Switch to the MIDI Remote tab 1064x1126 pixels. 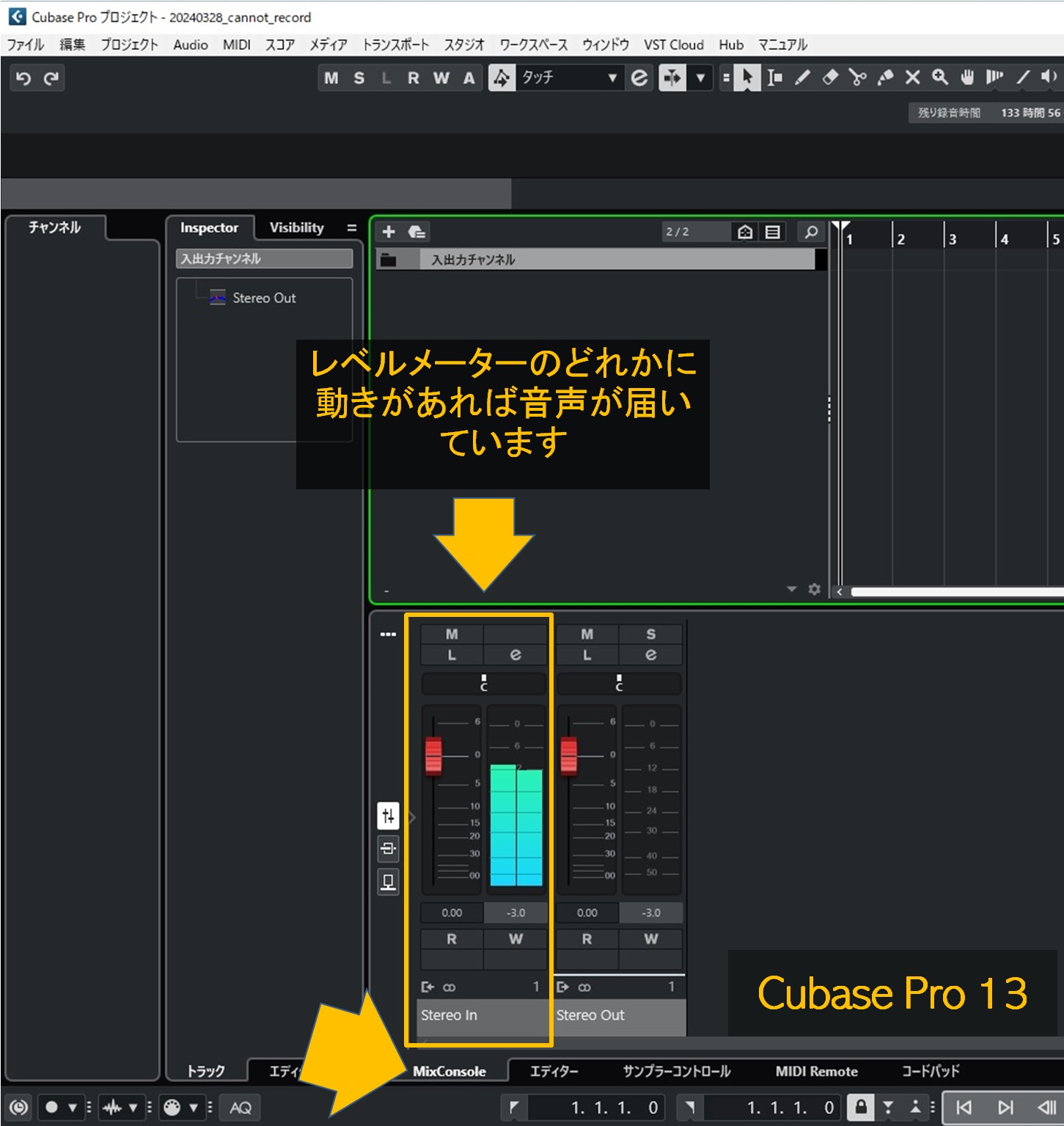[816, 1072]
